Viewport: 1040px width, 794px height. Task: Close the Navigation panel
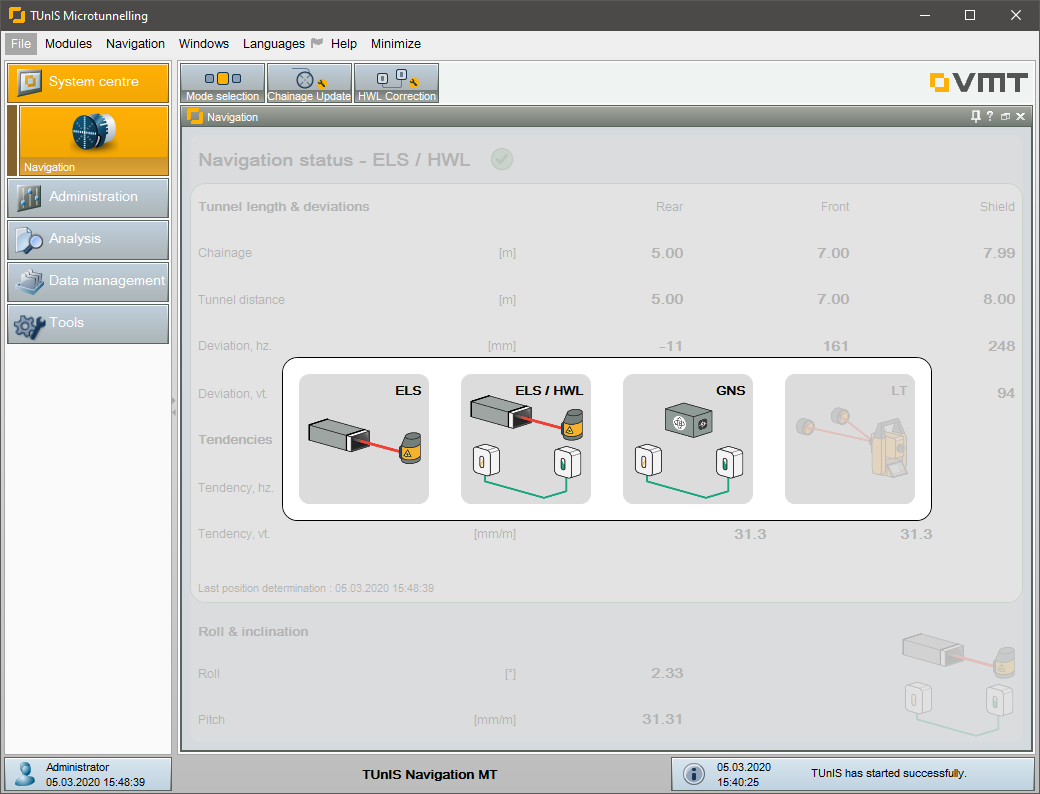click(1021, 117)
